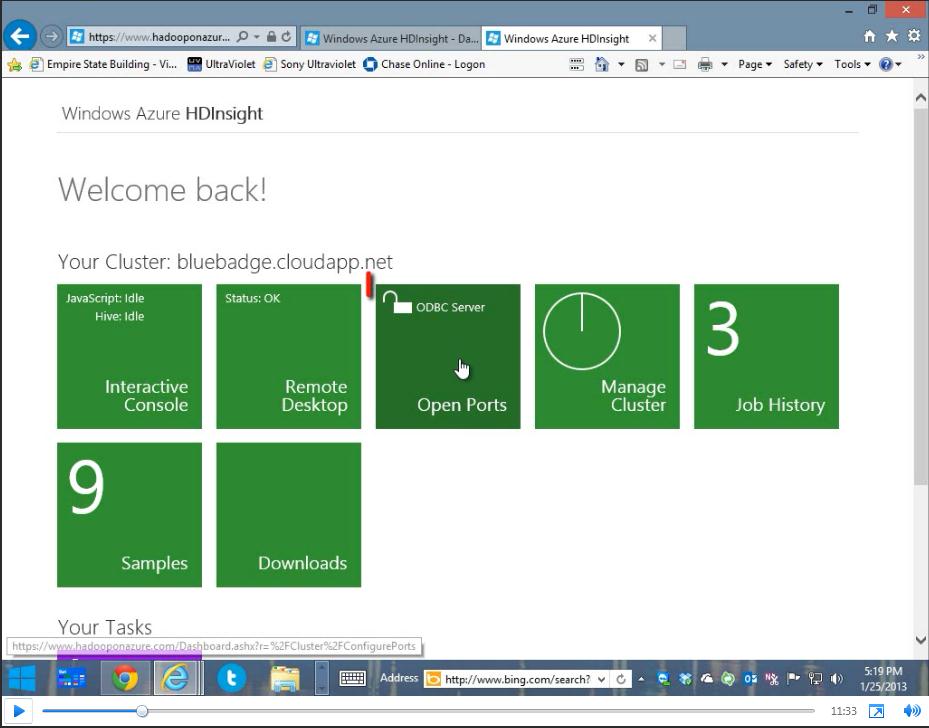Go back with the browser back arrow
The height and width of the screenshot is (728, 929).
tap(19, 37)
